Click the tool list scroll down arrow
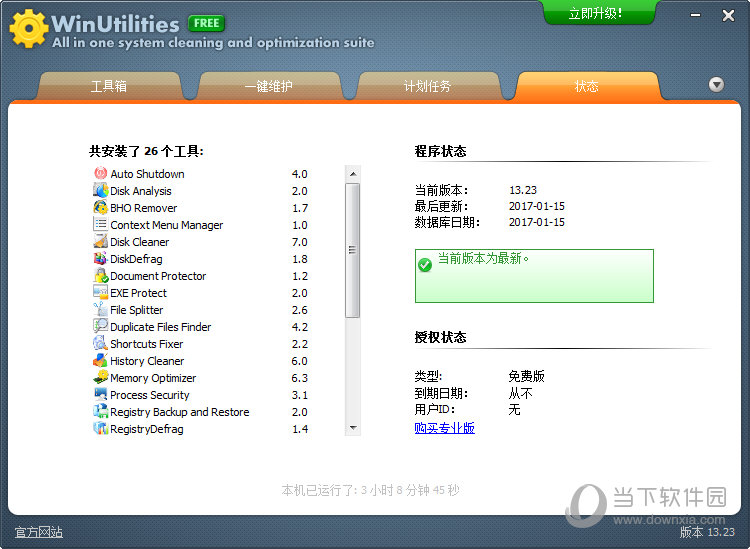Image resolution: width=750 pixels, height=549 pixels. tap(353, 428)
